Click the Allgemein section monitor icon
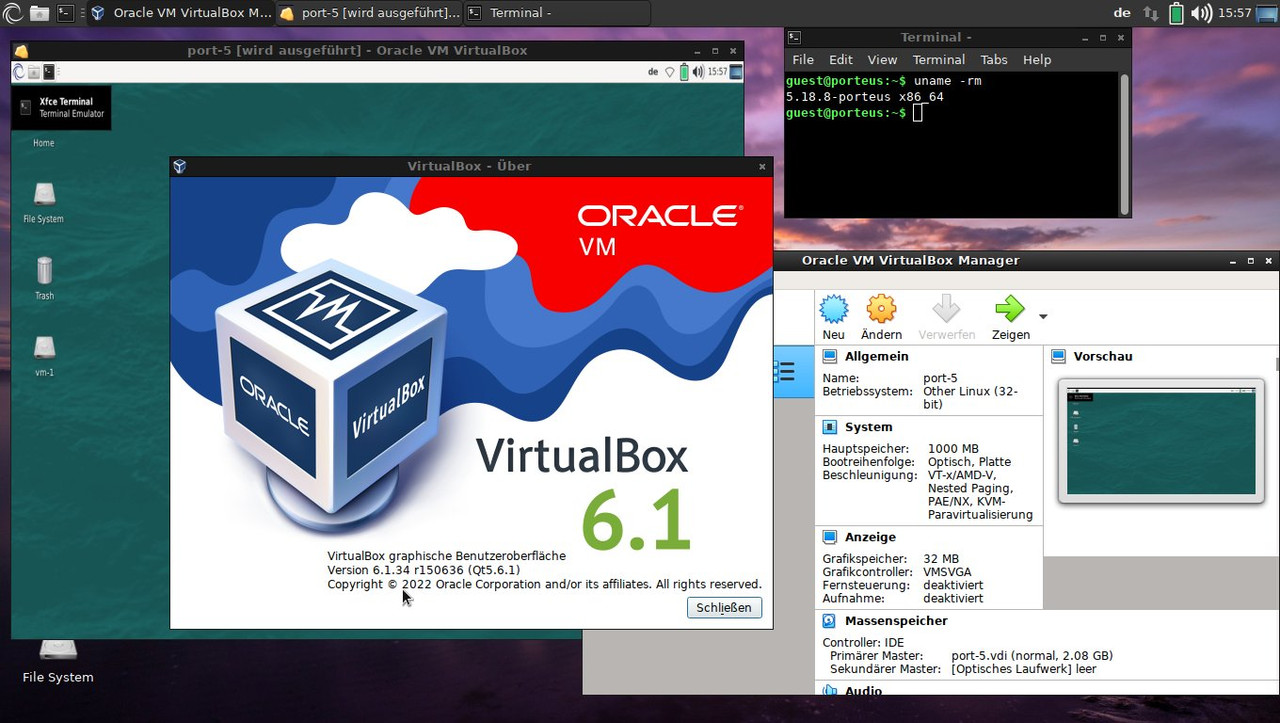1280x723 pixels. [x=829, y=357]
